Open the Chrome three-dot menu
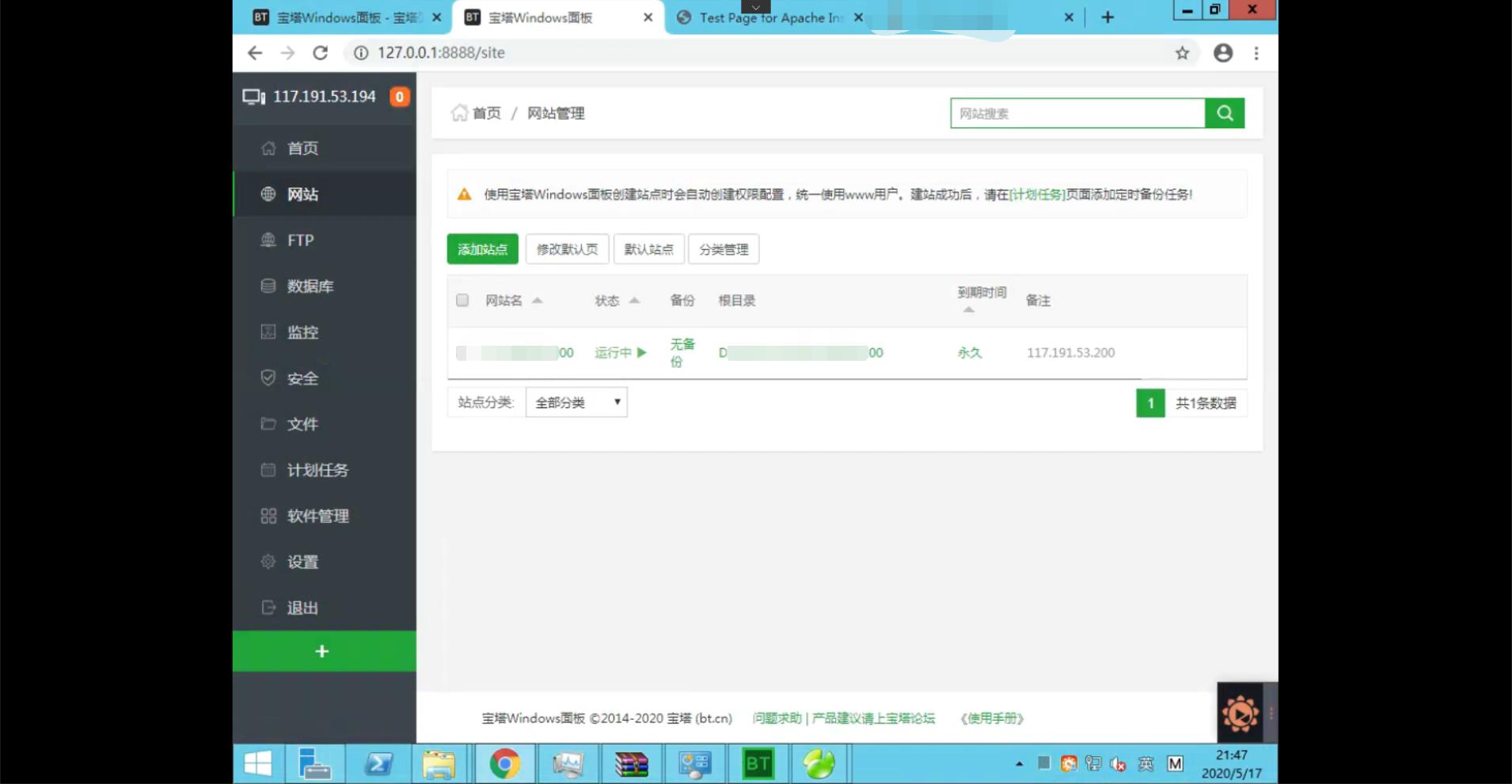 click(1256, 53)
